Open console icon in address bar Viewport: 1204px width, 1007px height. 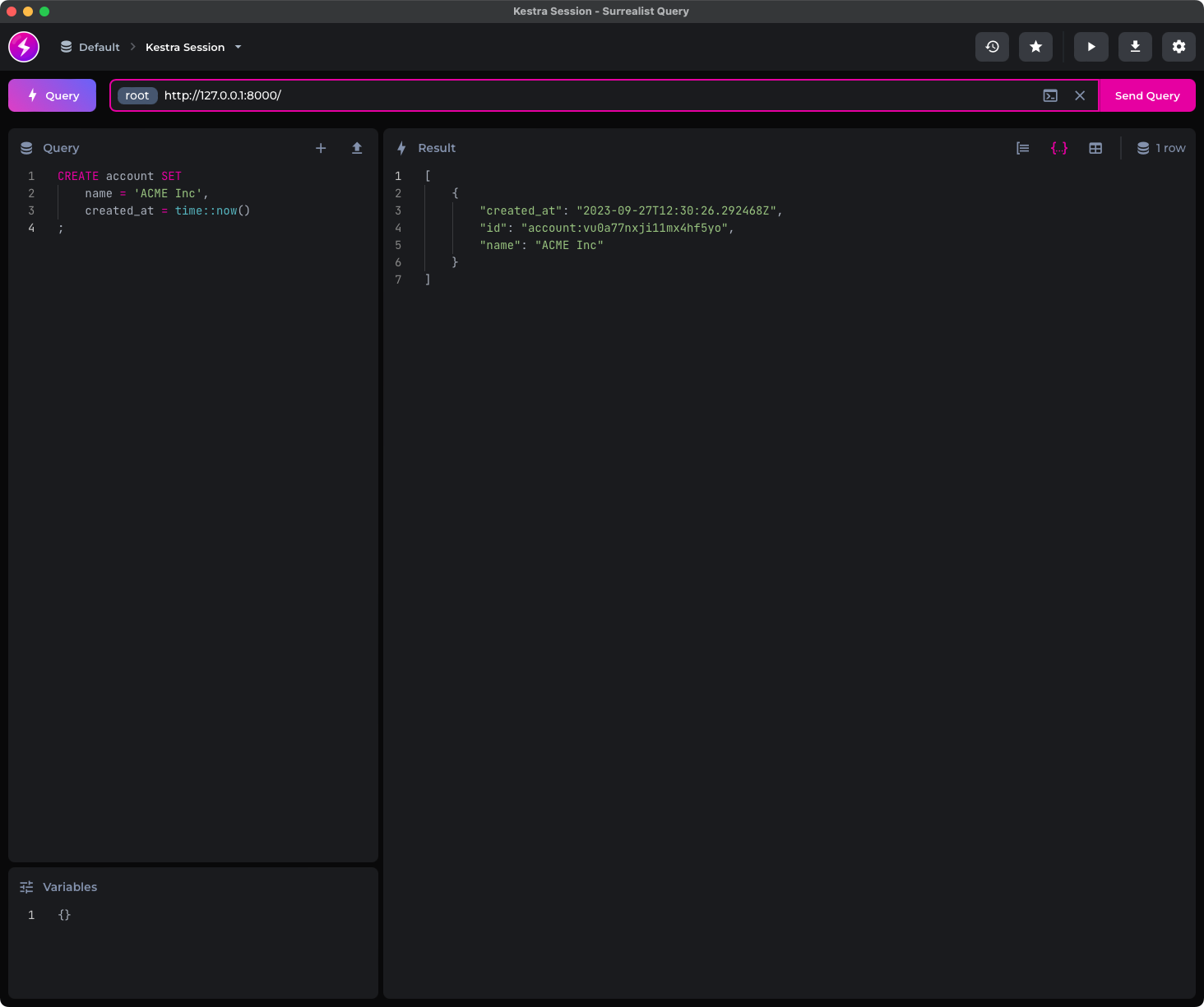point(1050,95)
